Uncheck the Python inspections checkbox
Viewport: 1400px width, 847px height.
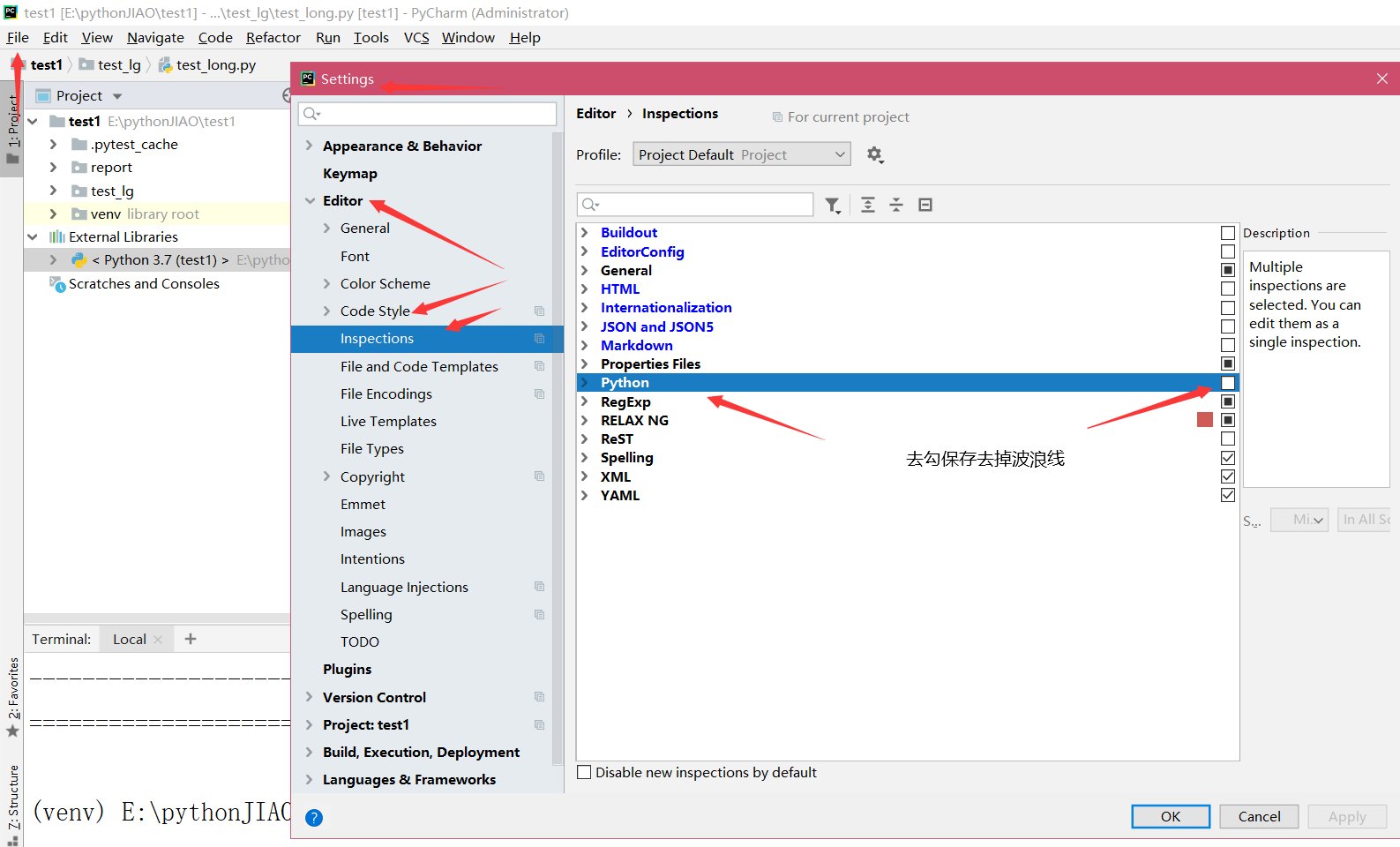[1228, 383]
